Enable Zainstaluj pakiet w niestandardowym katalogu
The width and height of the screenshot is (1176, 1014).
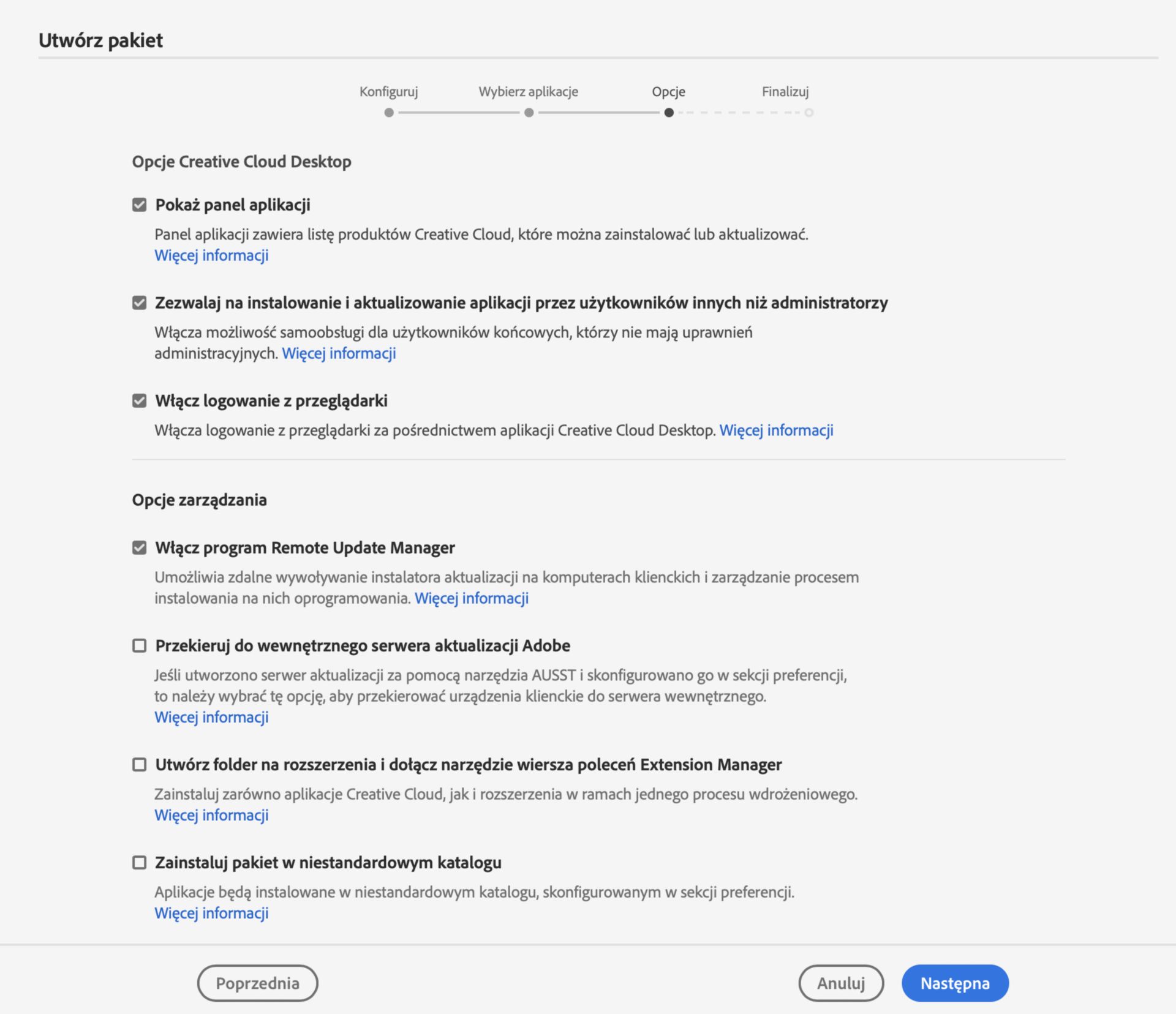click(x=140, y=862)
